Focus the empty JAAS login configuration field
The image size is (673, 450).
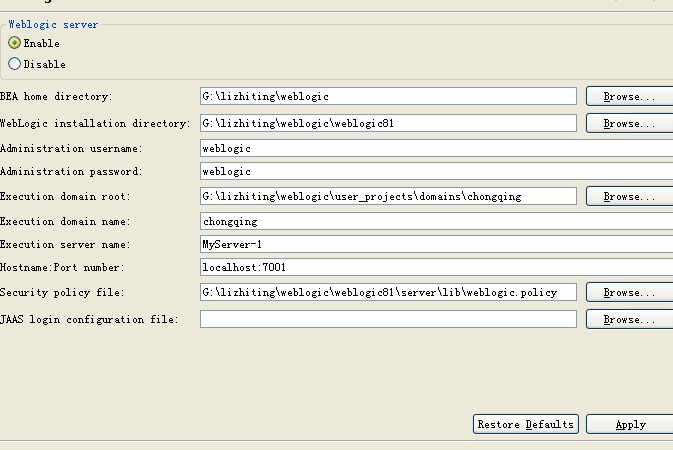click(x=388, y=320)
